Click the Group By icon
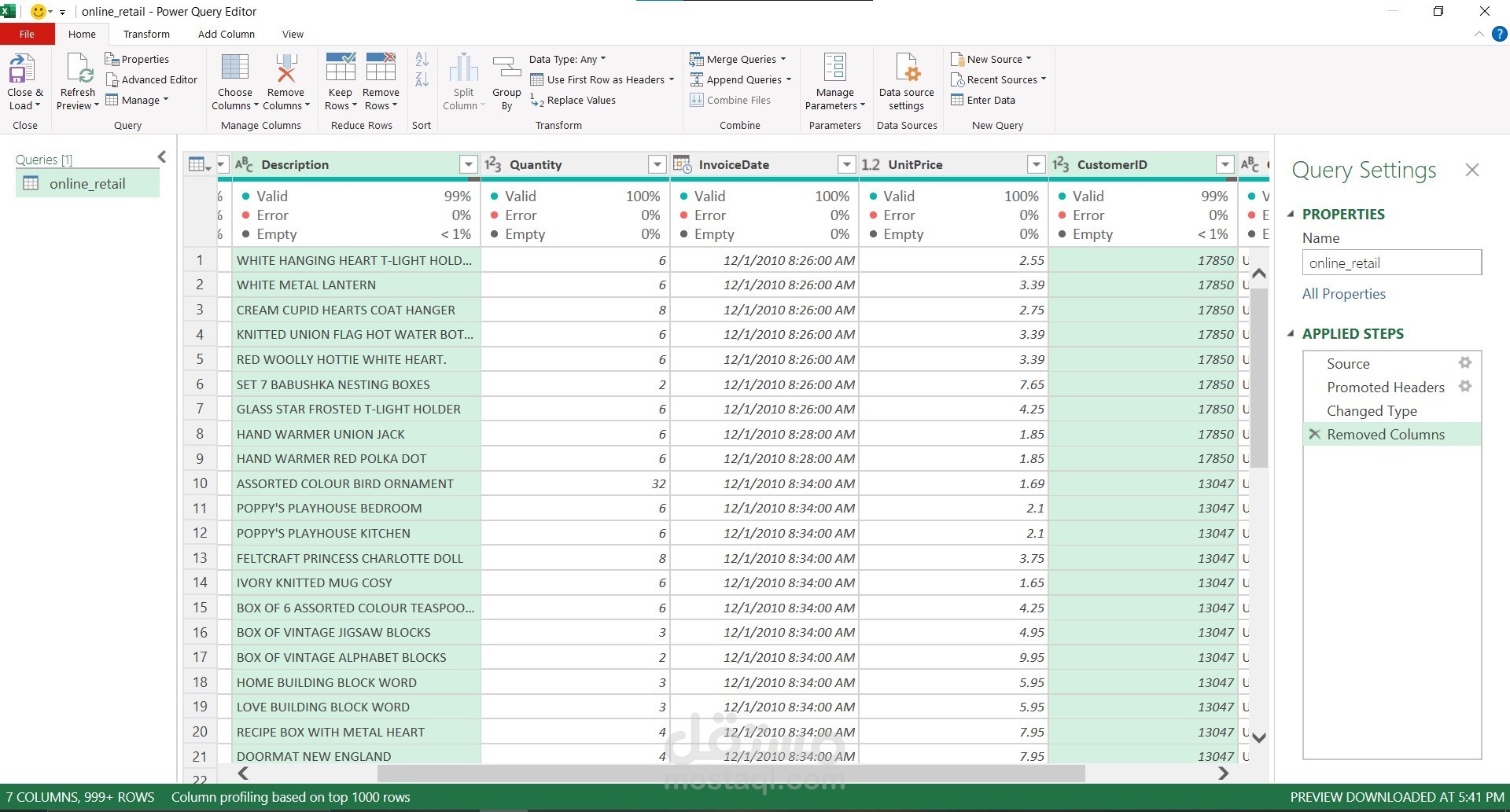1510x812 pixels. (507, 68)
